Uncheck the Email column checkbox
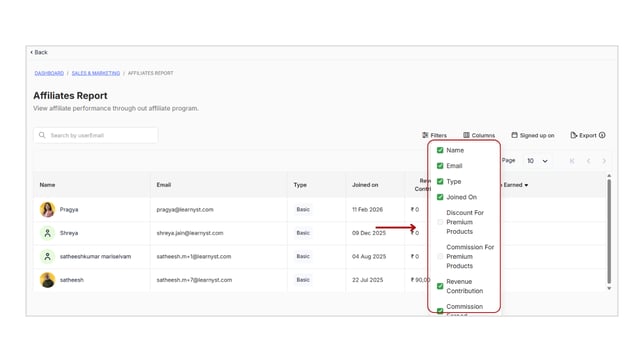 pyautogui.click(x=440, y=166)
